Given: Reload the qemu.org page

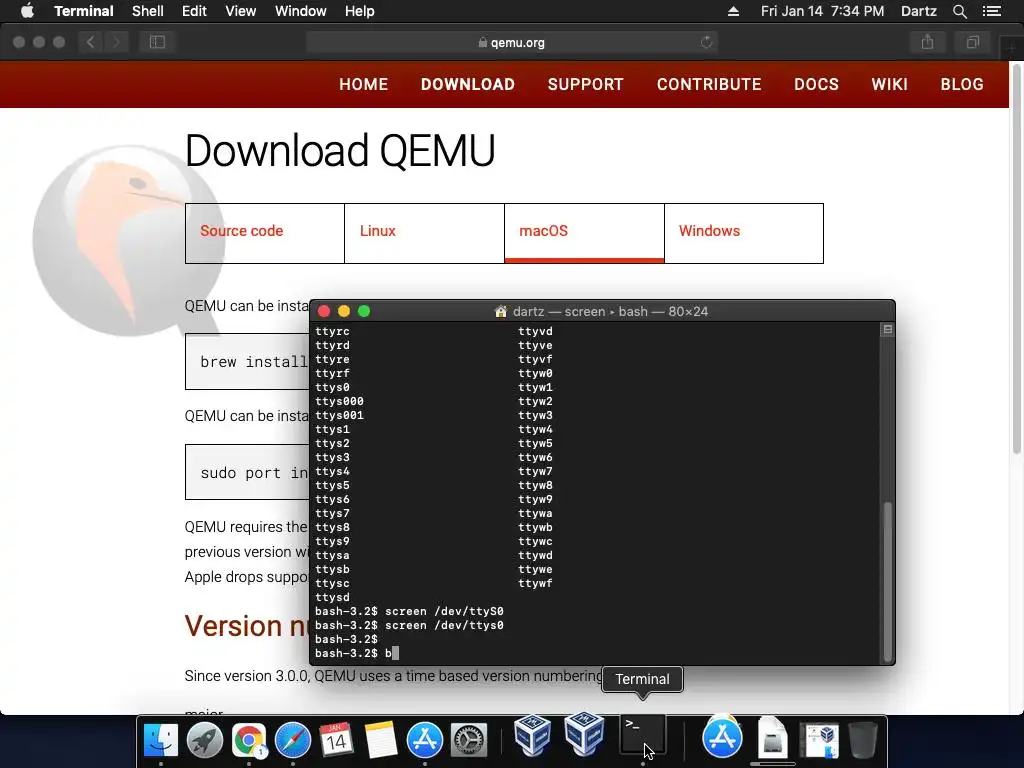Looking at the screenshot, I should 706,42.
